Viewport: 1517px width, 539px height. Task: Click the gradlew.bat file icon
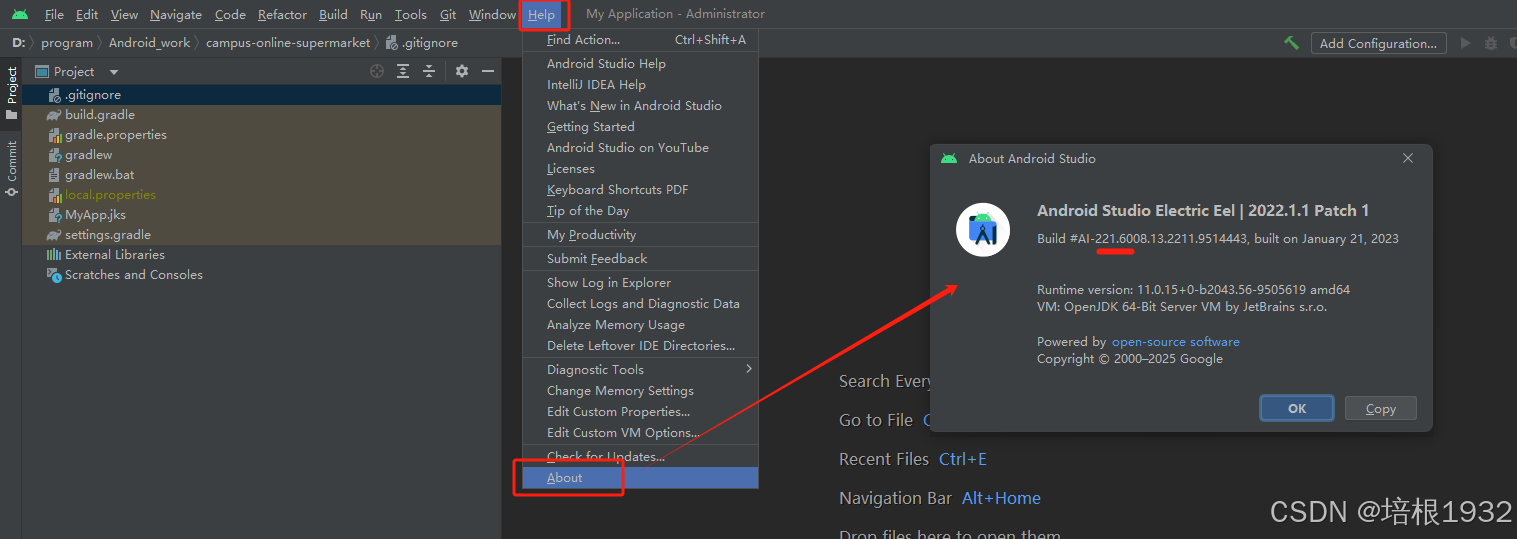tap(56, 175)
